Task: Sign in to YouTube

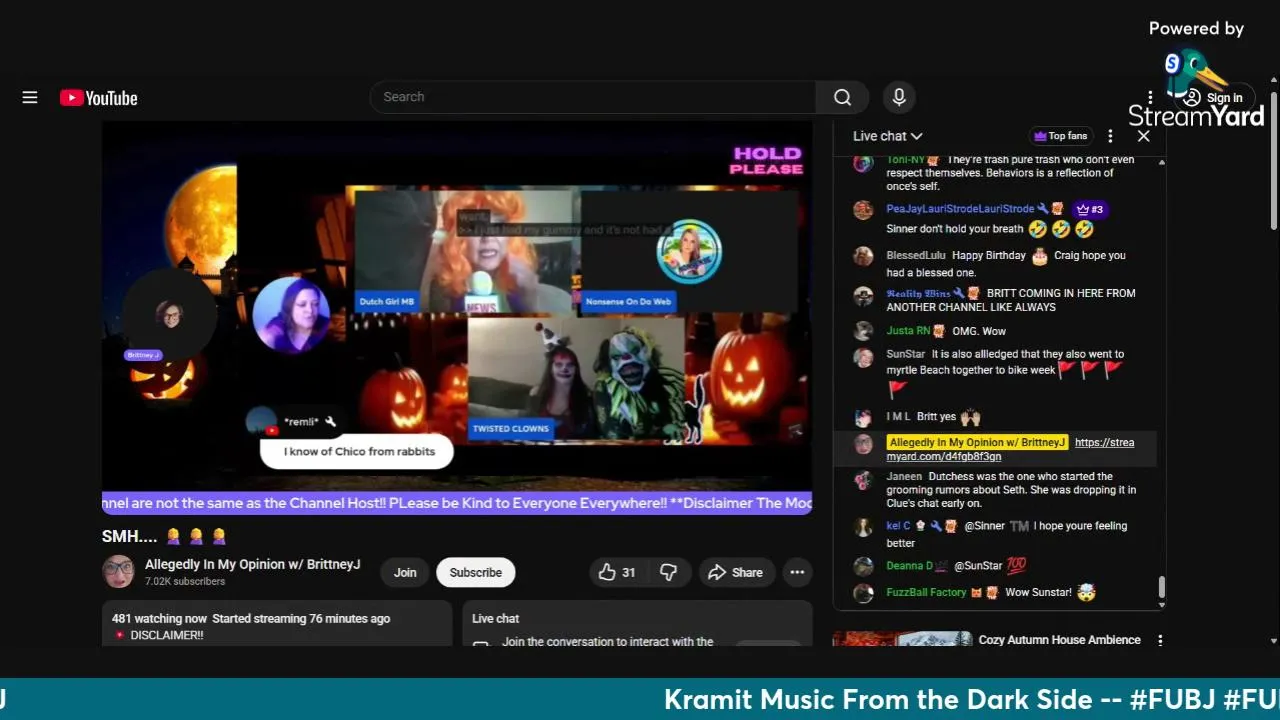Action: click(1213, 98)
